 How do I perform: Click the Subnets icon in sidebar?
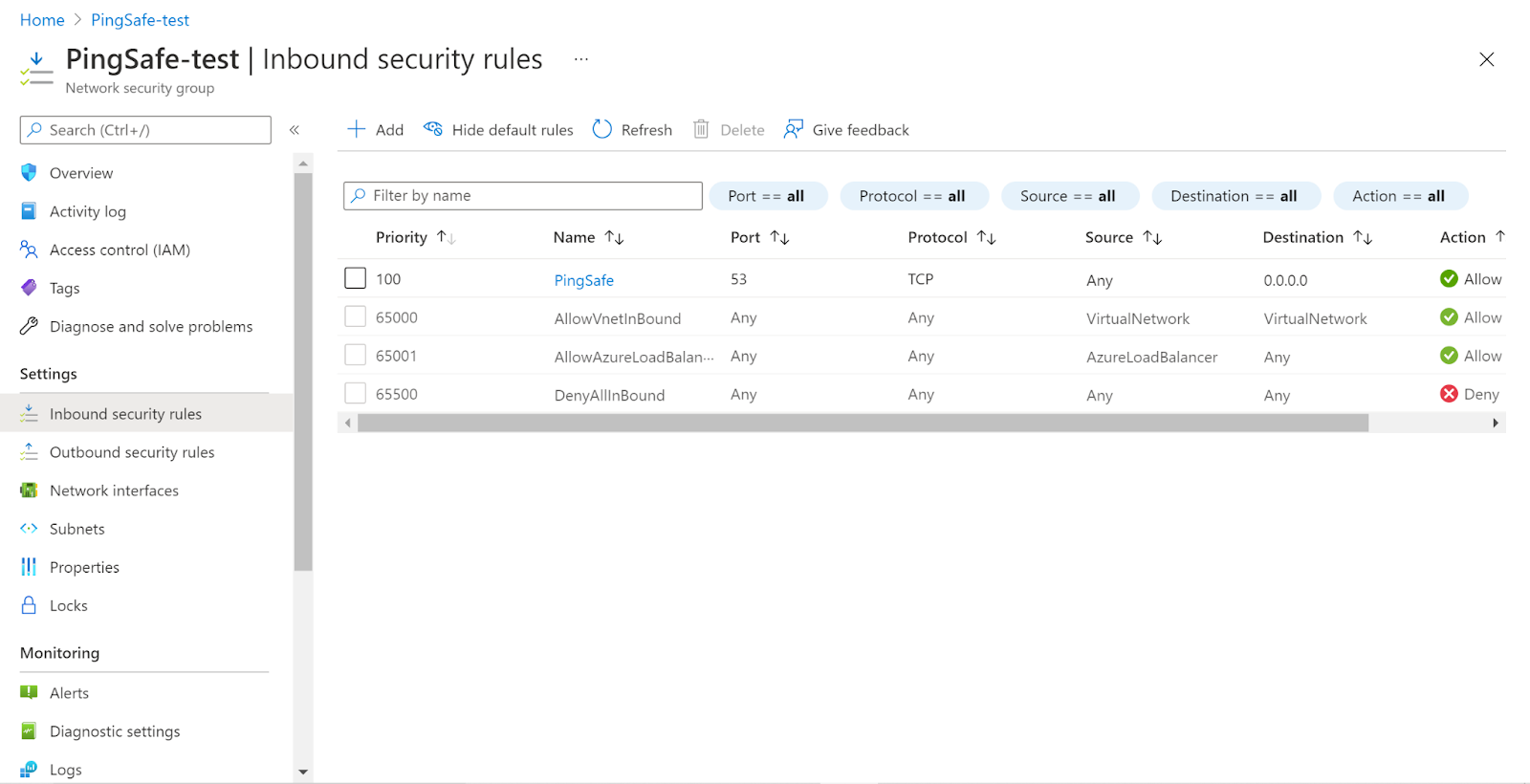click(x=29, y=529)
